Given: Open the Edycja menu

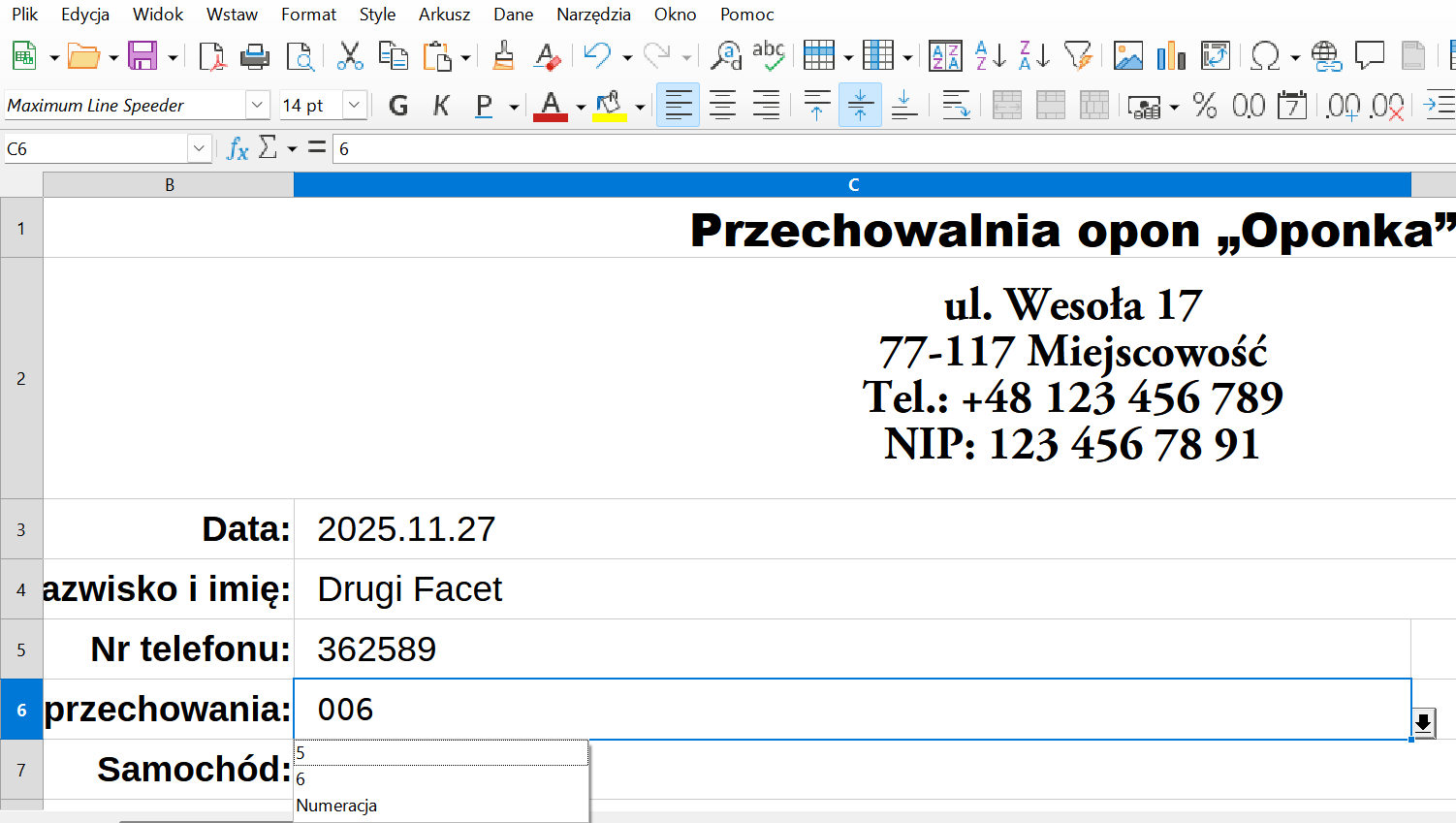Looking at the screenshot, I should (x=85, y=15).
